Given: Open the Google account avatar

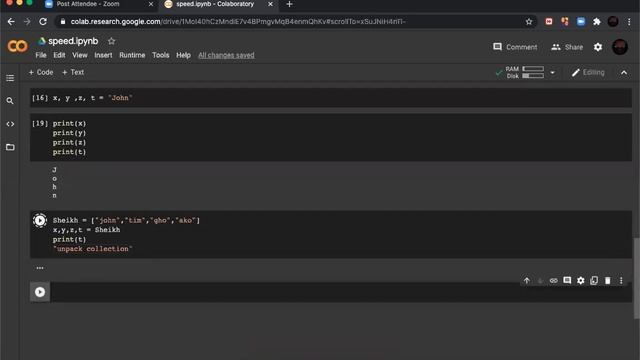Looking at the screenshot, I should click(x=620, y=47).
